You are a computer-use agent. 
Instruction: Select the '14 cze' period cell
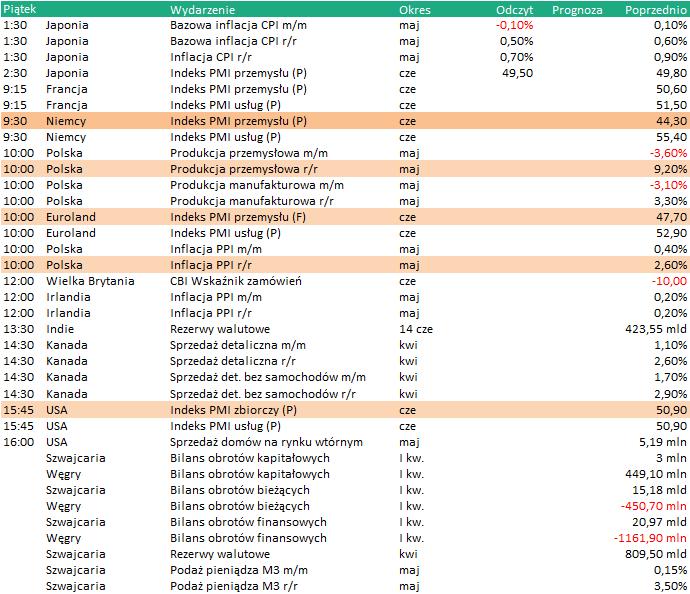click(416, 329)
